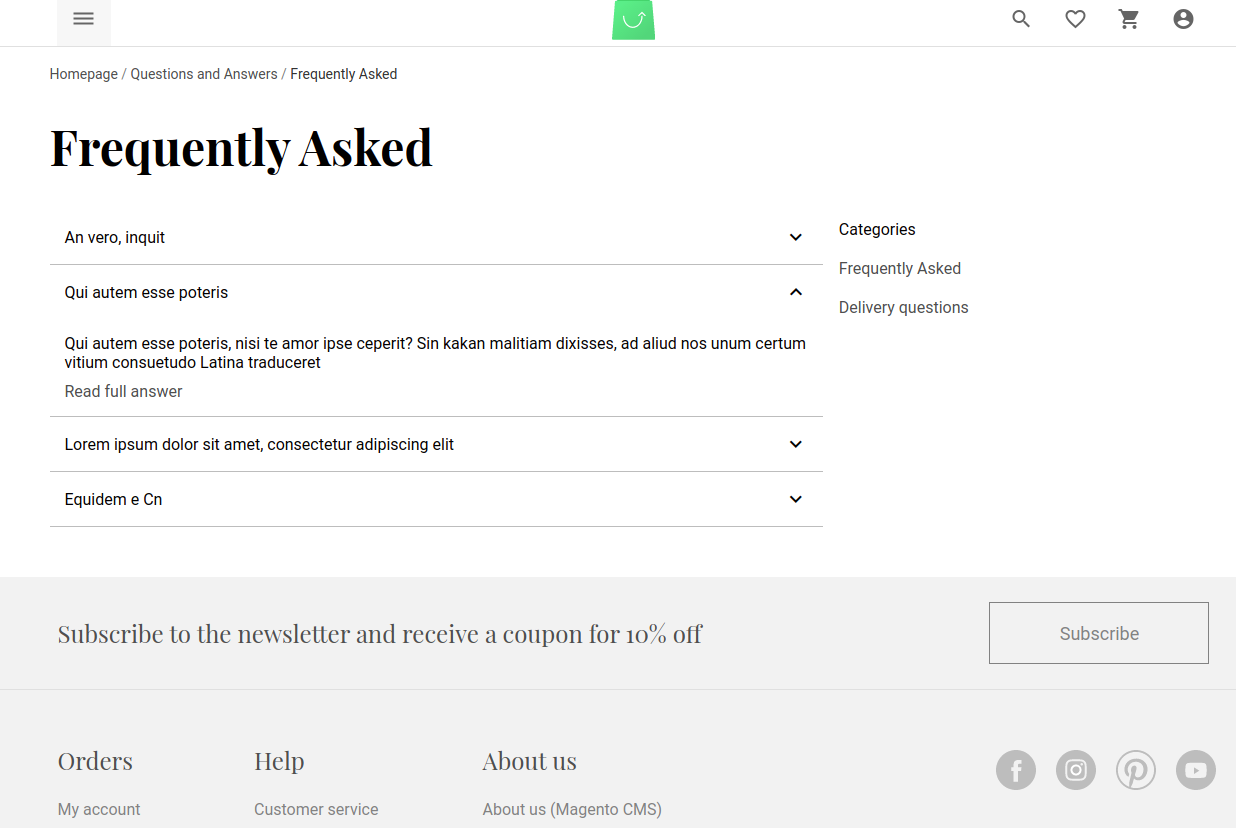The width and height of the screenshot is (1236, 828).
Task: Click the About us footer heading
Action: point(530,761)
